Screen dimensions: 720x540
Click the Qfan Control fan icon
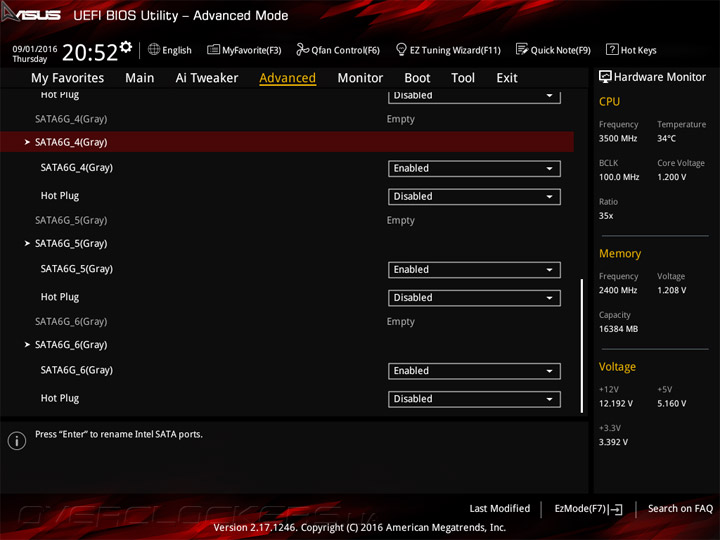point(302,49)
